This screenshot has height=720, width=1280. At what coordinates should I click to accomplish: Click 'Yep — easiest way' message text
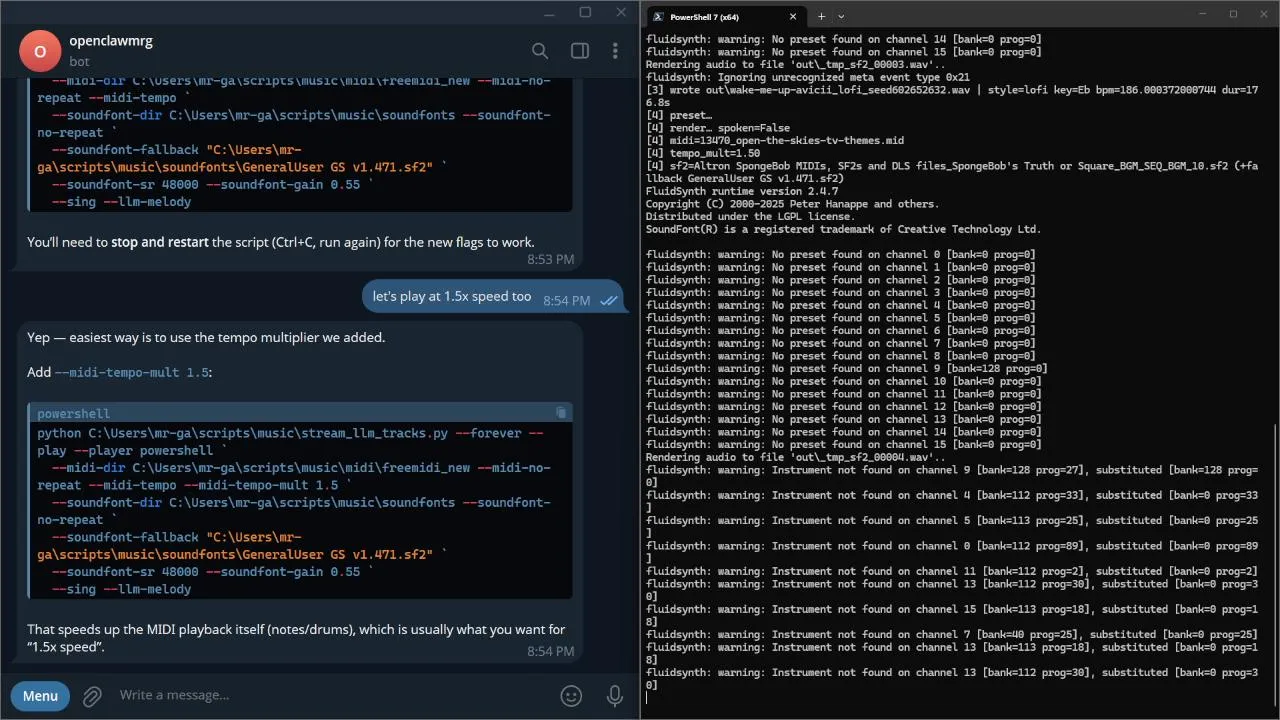click(x=206, y=337)
